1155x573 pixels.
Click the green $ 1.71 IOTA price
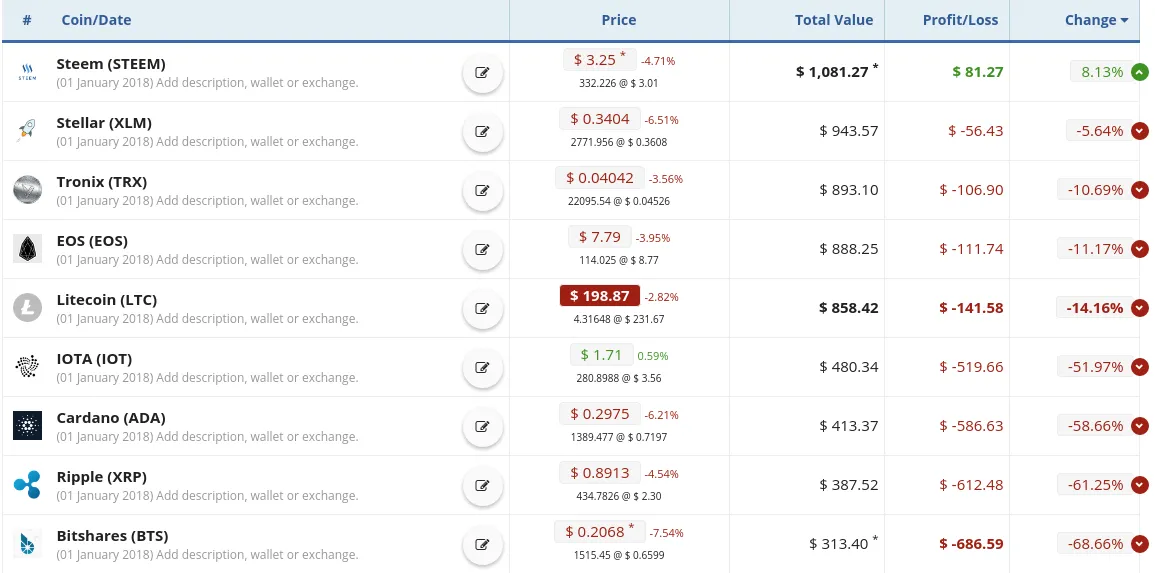click(601, 355)
